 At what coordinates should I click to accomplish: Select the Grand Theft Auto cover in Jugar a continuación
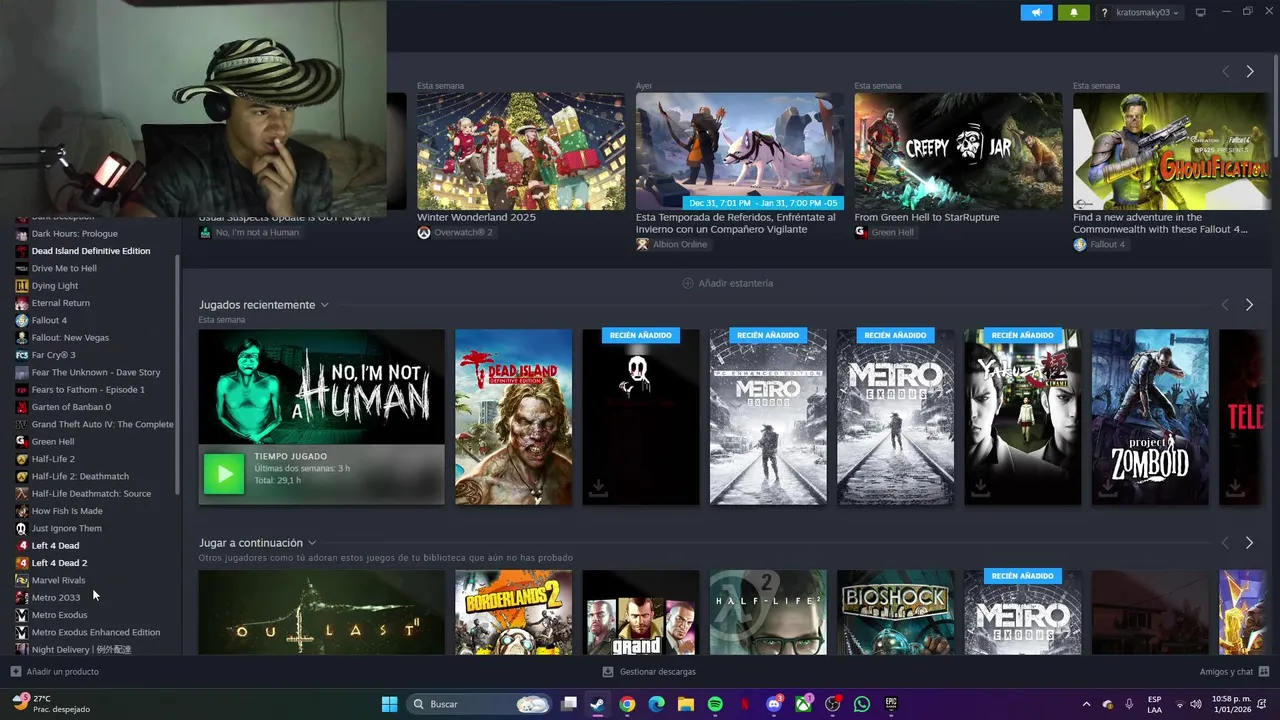(x=641, y=612)
